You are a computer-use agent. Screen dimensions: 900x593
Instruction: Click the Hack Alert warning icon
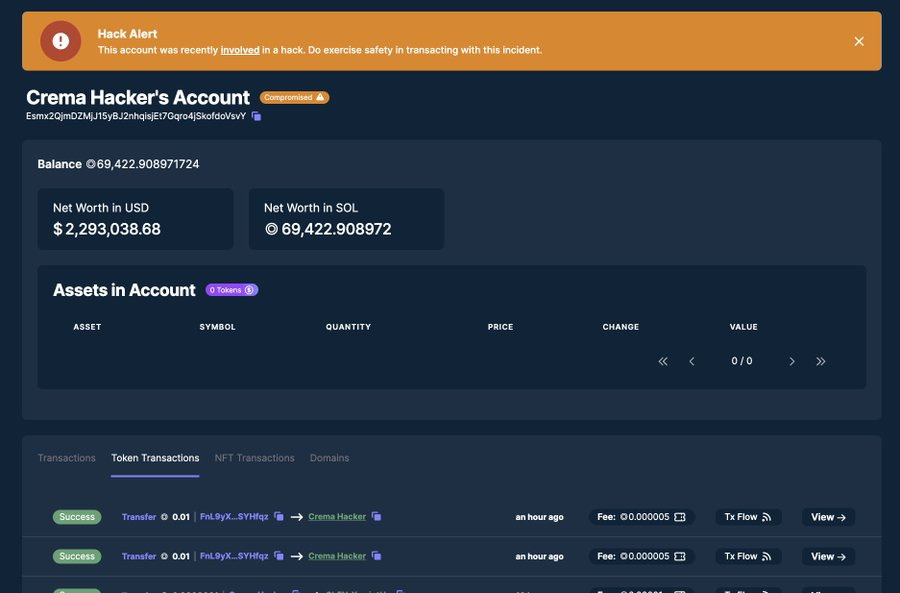(x=60, y=41)
